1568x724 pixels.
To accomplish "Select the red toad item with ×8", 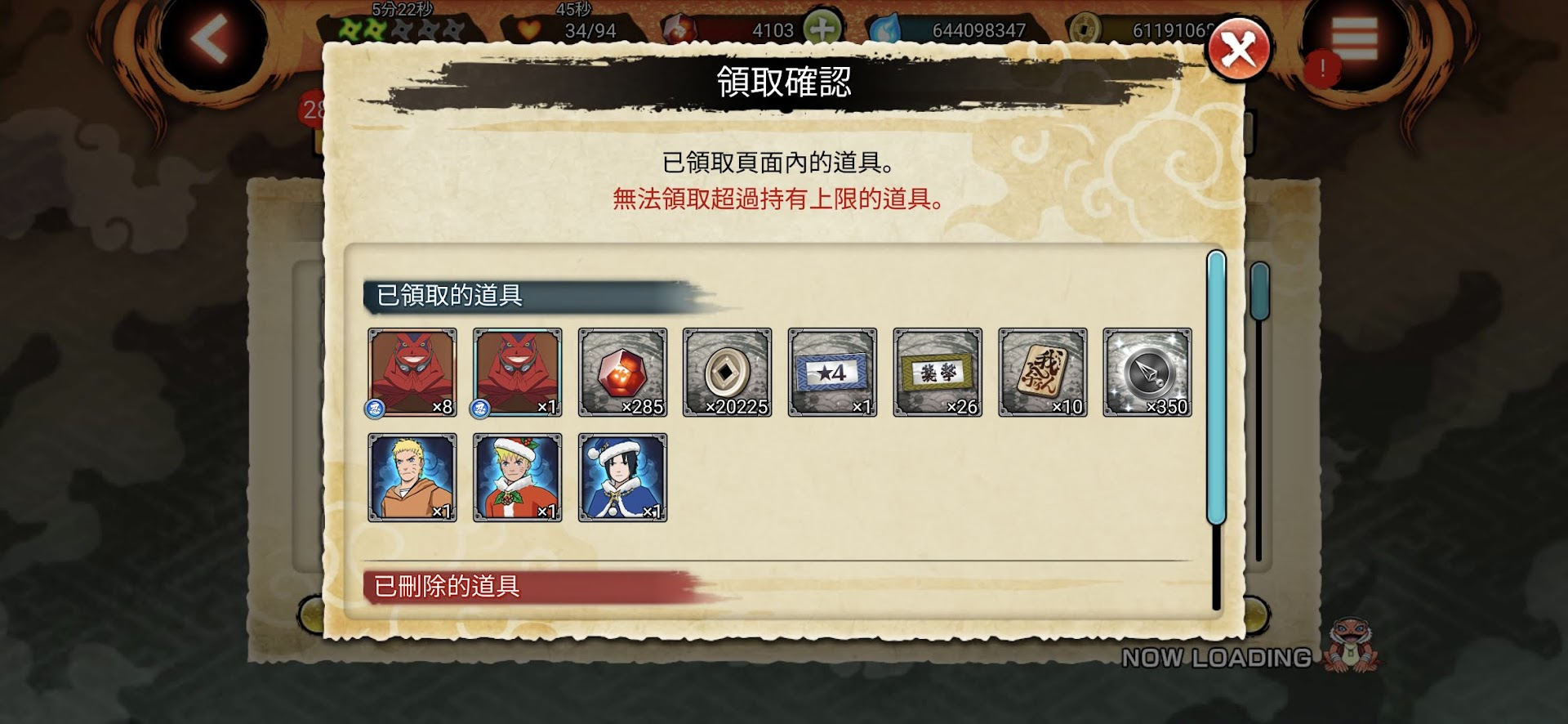I will [412, 373].
